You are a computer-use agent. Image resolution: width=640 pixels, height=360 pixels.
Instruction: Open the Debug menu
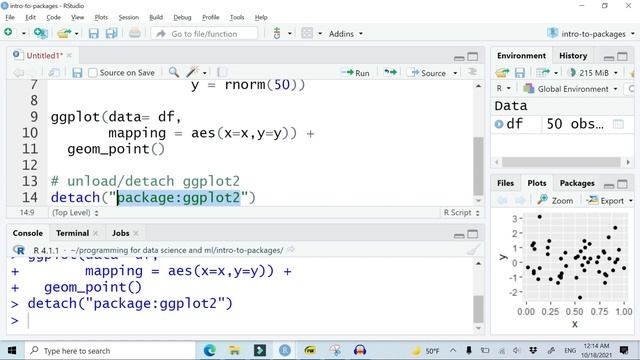(x=182, y=18)
